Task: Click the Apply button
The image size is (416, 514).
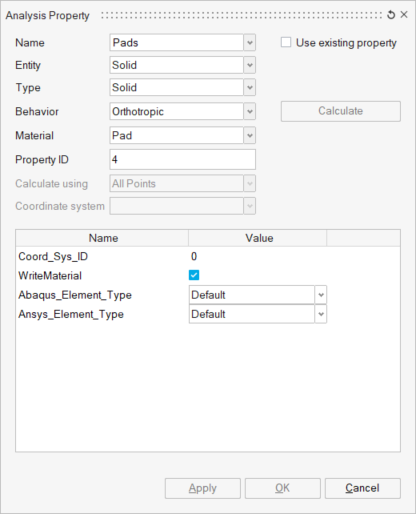Action: tap(203, 488)
